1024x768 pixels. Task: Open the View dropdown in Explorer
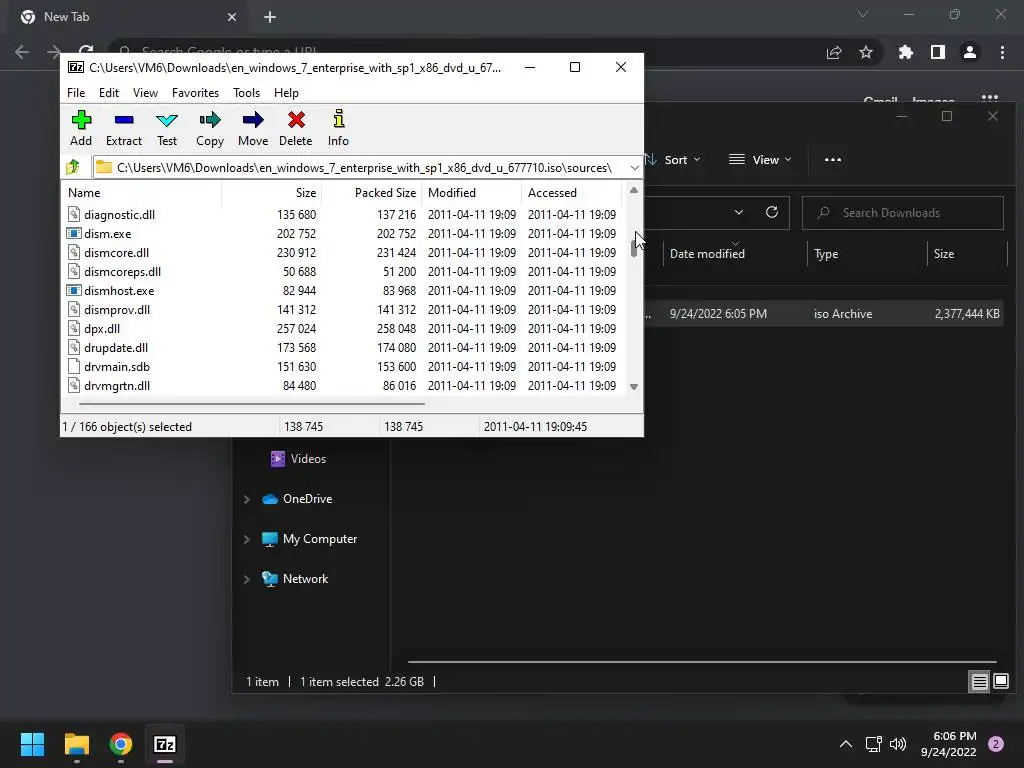click(760, 159)
